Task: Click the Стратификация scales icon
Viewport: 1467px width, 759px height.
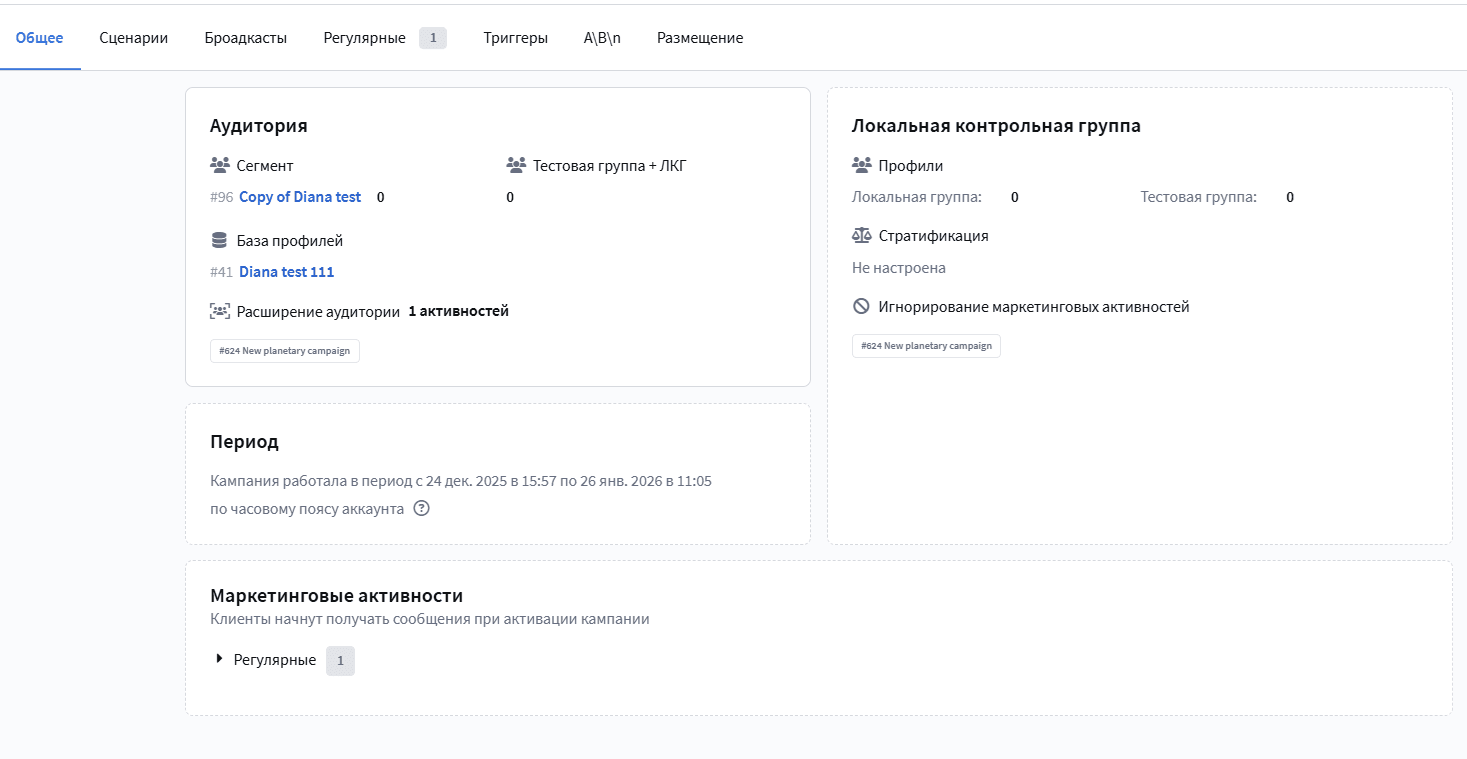Action: pyautogui.click(x=862, y=236)
